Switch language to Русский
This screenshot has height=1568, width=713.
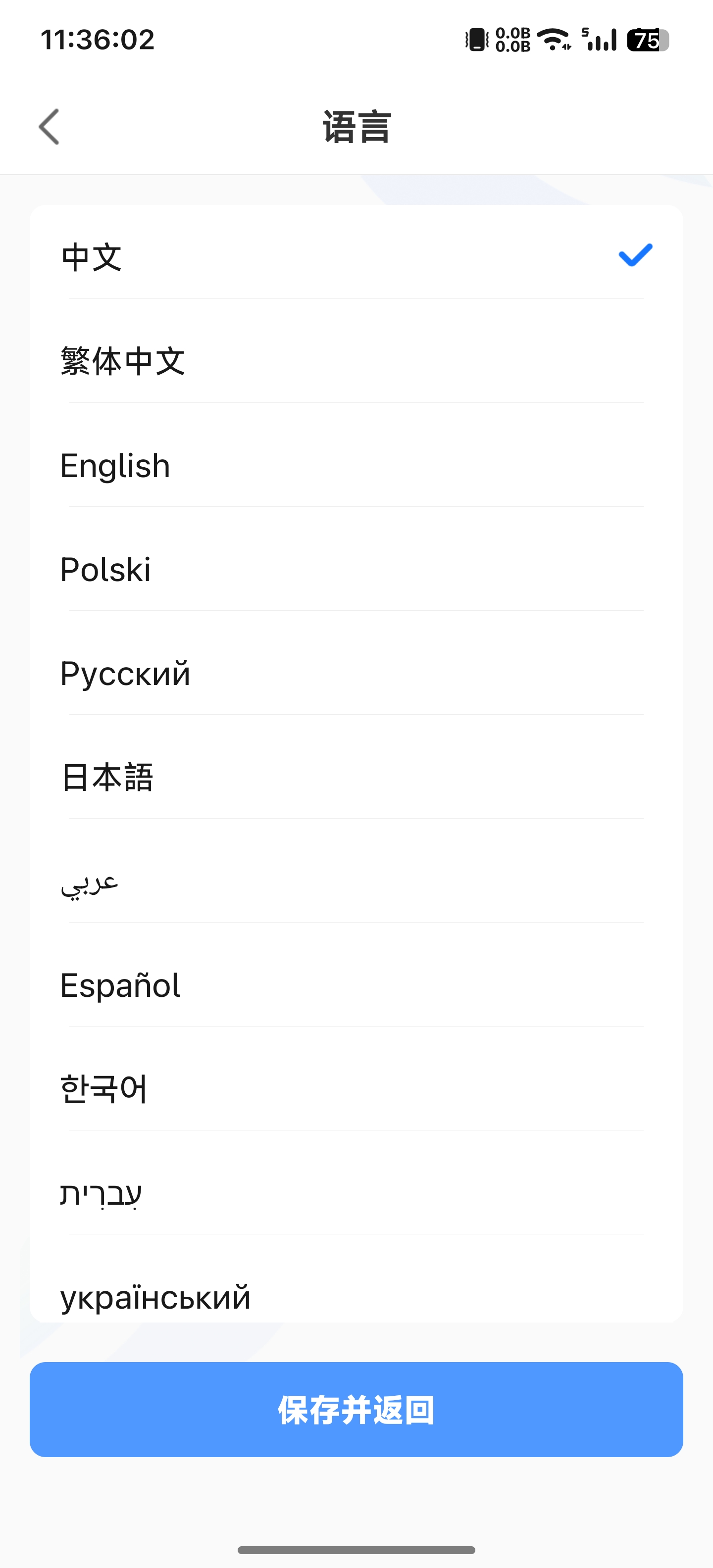(x=125, y=674)
